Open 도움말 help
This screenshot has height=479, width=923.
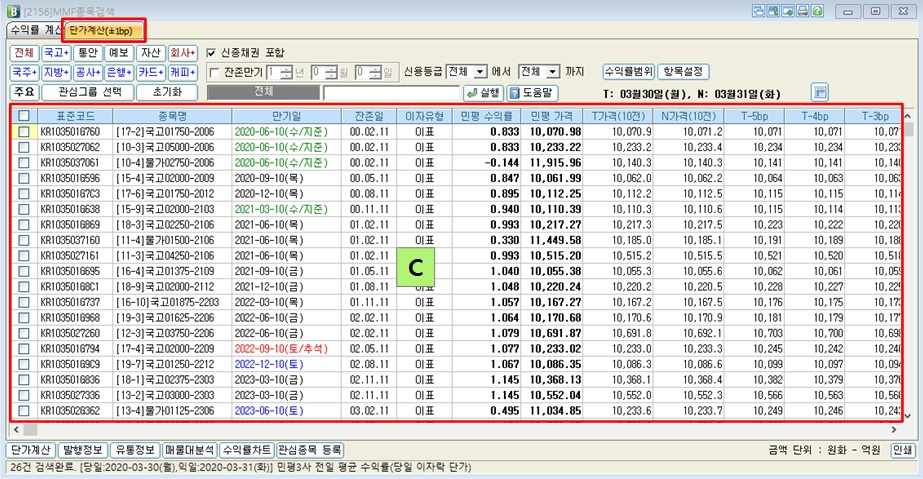pyautogui.click(x=531, y=92)
